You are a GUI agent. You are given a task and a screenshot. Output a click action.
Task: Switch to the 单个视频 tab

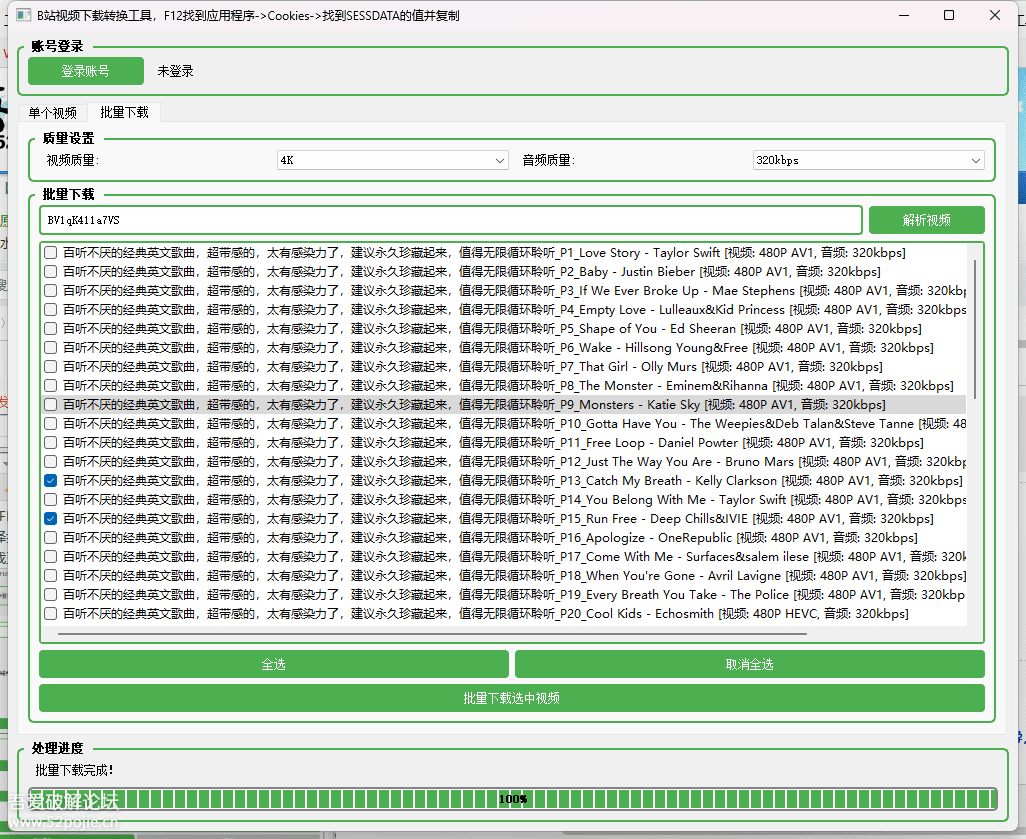[x=52, y=113]
